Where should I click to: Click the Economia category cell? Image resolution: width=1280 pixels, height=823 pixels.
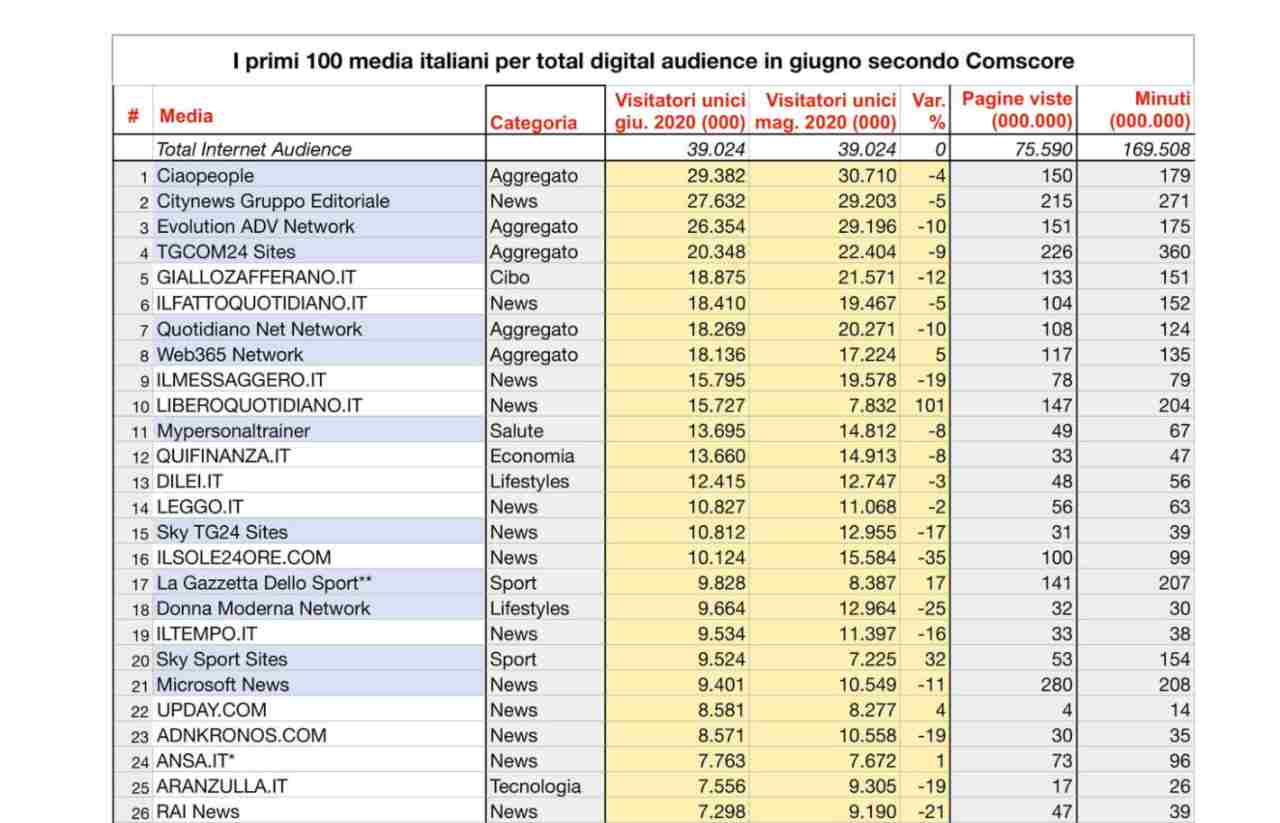click(532, 456)
